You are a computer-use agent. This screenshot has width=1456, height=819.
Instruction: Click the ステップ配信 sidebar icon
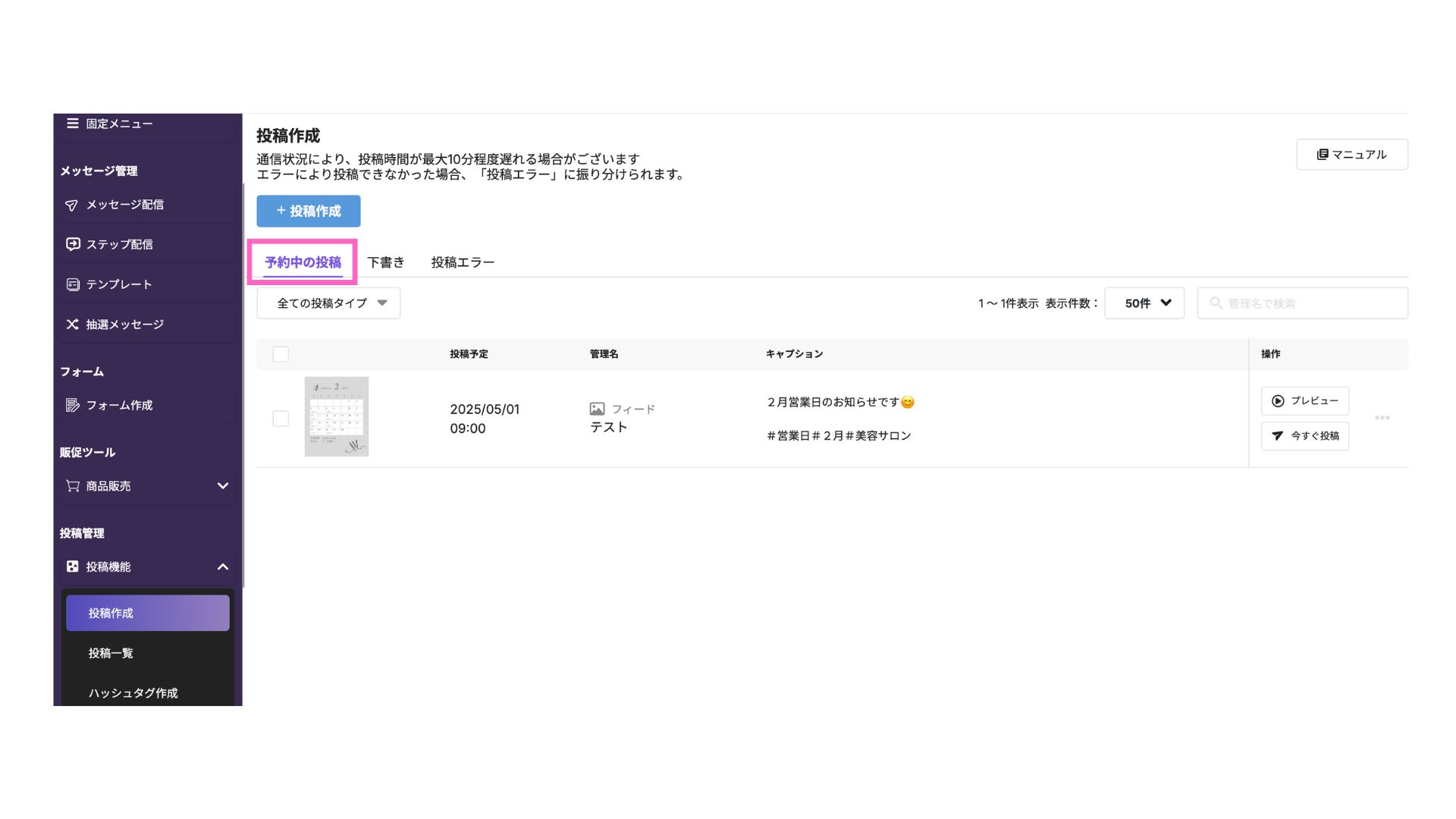tap(73, 244)
